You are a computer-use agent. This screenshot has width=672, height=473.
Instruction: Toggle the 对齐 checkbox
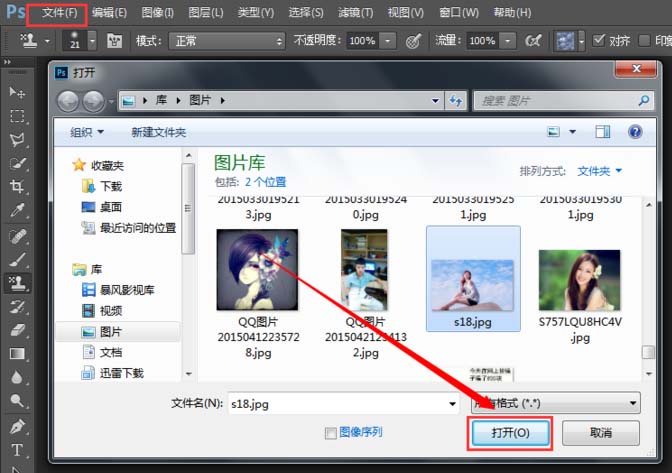[x=598, y=40]
